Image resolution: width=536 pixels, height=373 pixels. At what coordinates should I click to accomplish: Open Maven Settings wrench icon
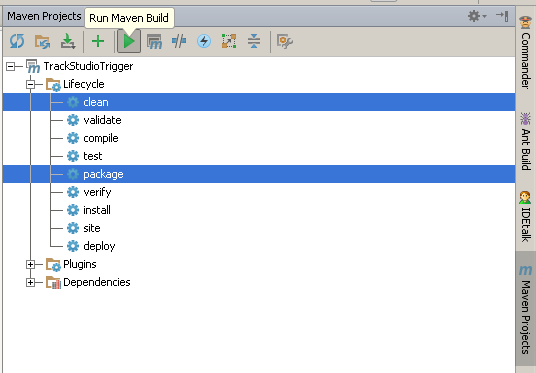click(x=285, y=42)
